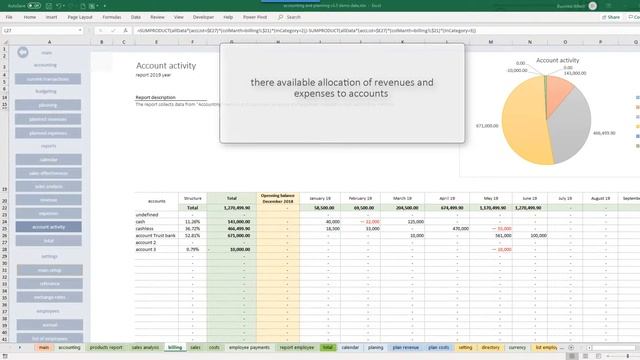
Task: Open the View ribbon tab
Action: tap(179, 17)
